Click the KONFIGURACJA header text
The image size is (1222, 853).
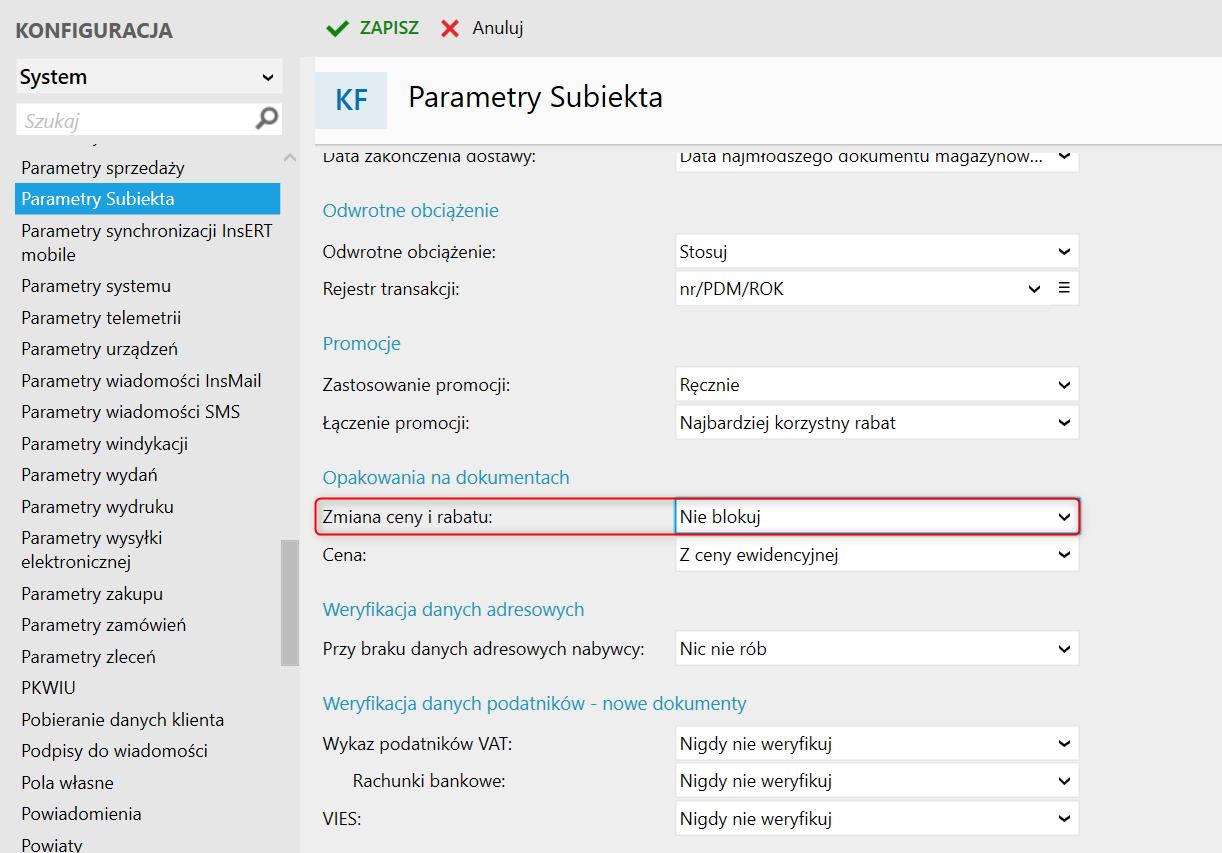[x=94, y=31]
